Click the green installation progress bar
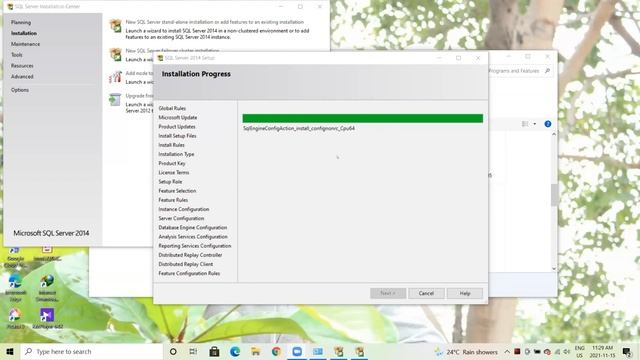 coord(362,118)
